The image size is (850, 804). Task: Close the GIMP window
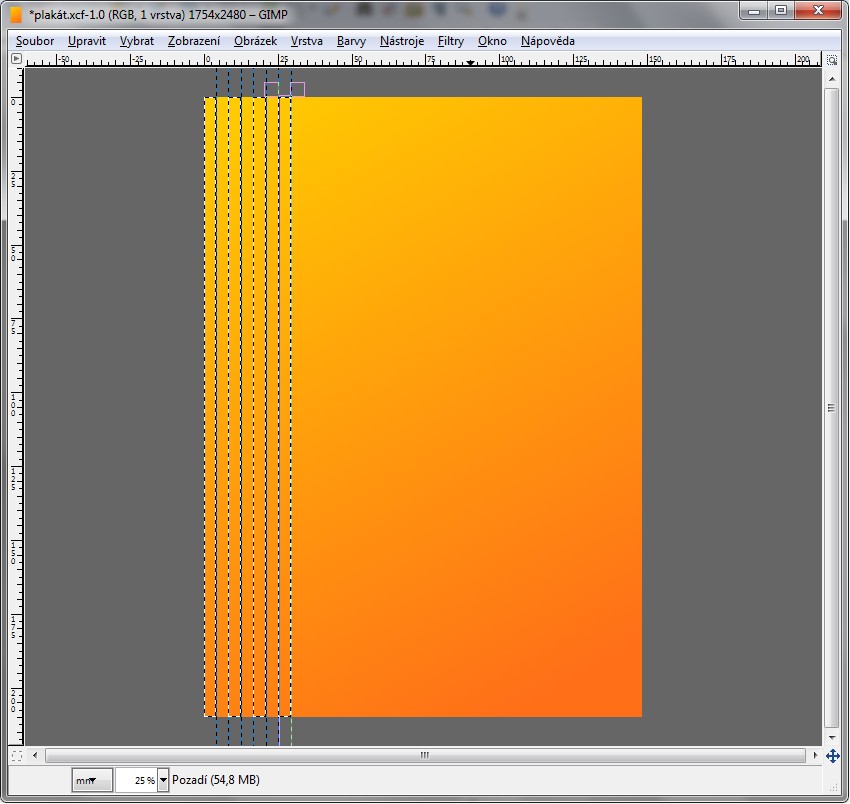tap(819, 11)
